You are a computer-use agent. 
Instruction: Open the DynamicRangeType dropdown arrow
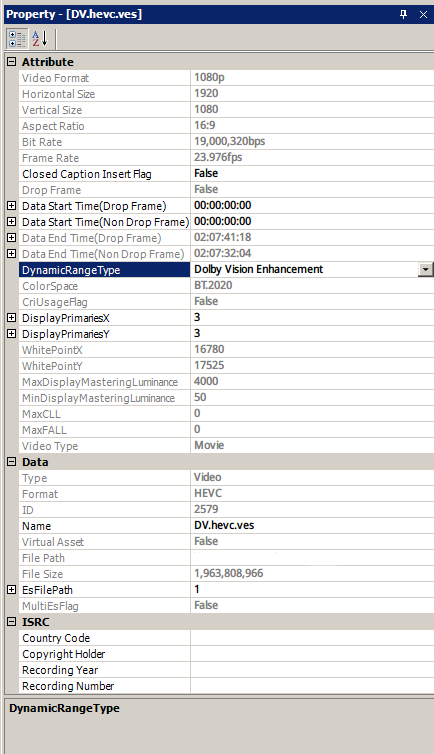coord(426,269)
